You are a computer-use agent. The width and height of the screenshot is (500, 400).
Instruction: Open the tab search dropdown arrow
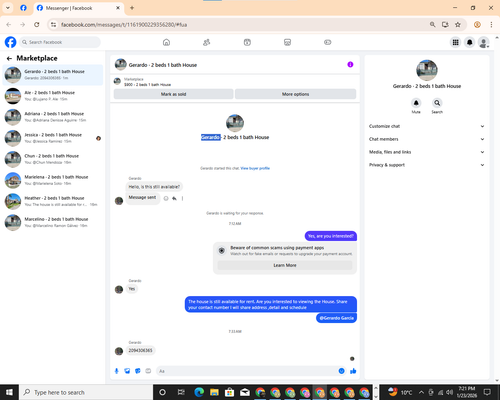tap(8, 8)
